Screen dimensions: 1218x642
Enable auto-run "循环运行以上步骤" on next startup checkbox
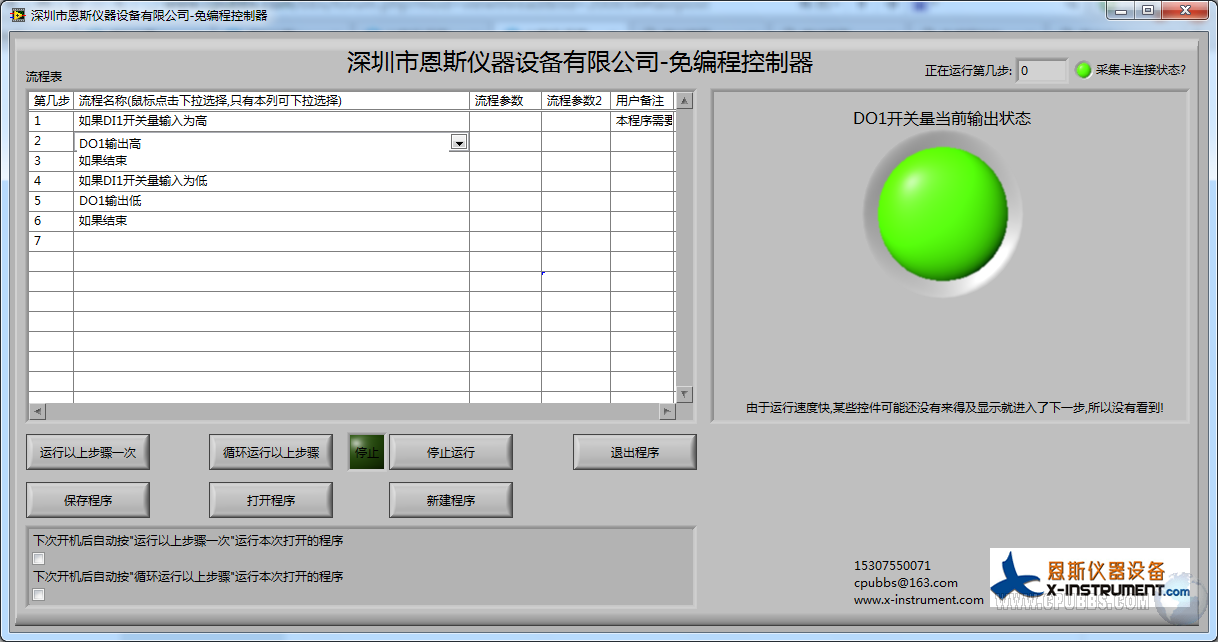[39, 595]
